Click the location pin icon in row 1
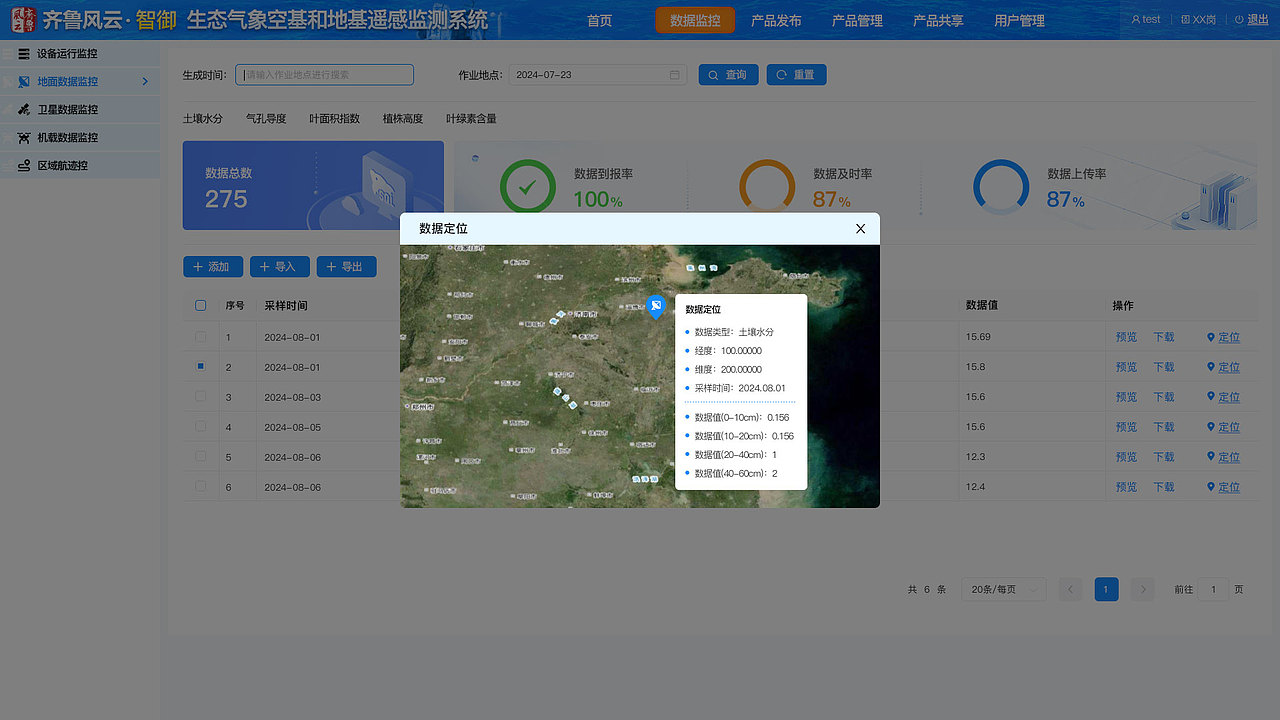Viewport: 1280px width, 720px height. (1211, 337)
